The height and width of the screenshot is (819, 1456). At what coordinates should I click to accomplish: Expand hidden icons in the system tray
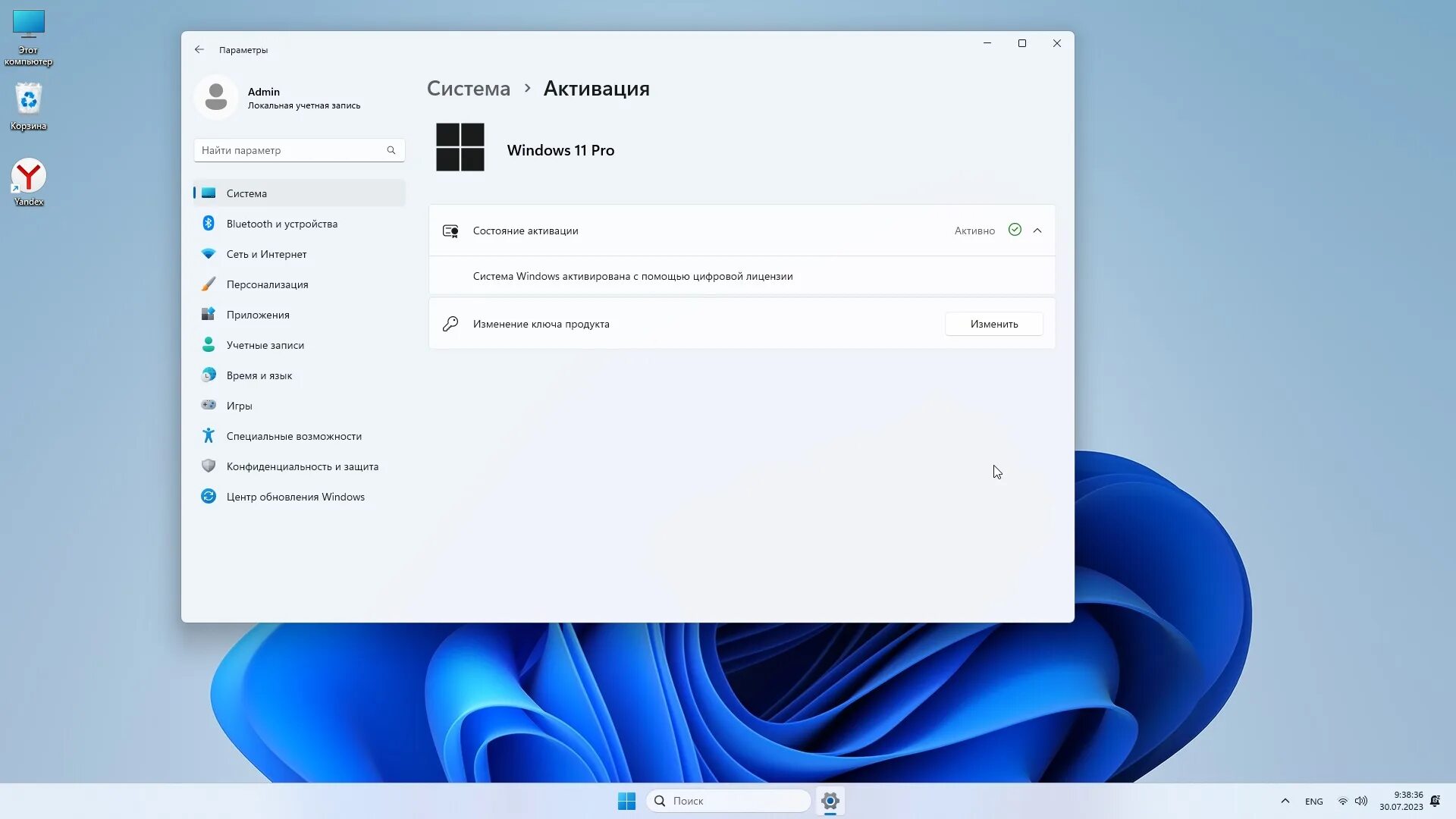pos(1285,800)
